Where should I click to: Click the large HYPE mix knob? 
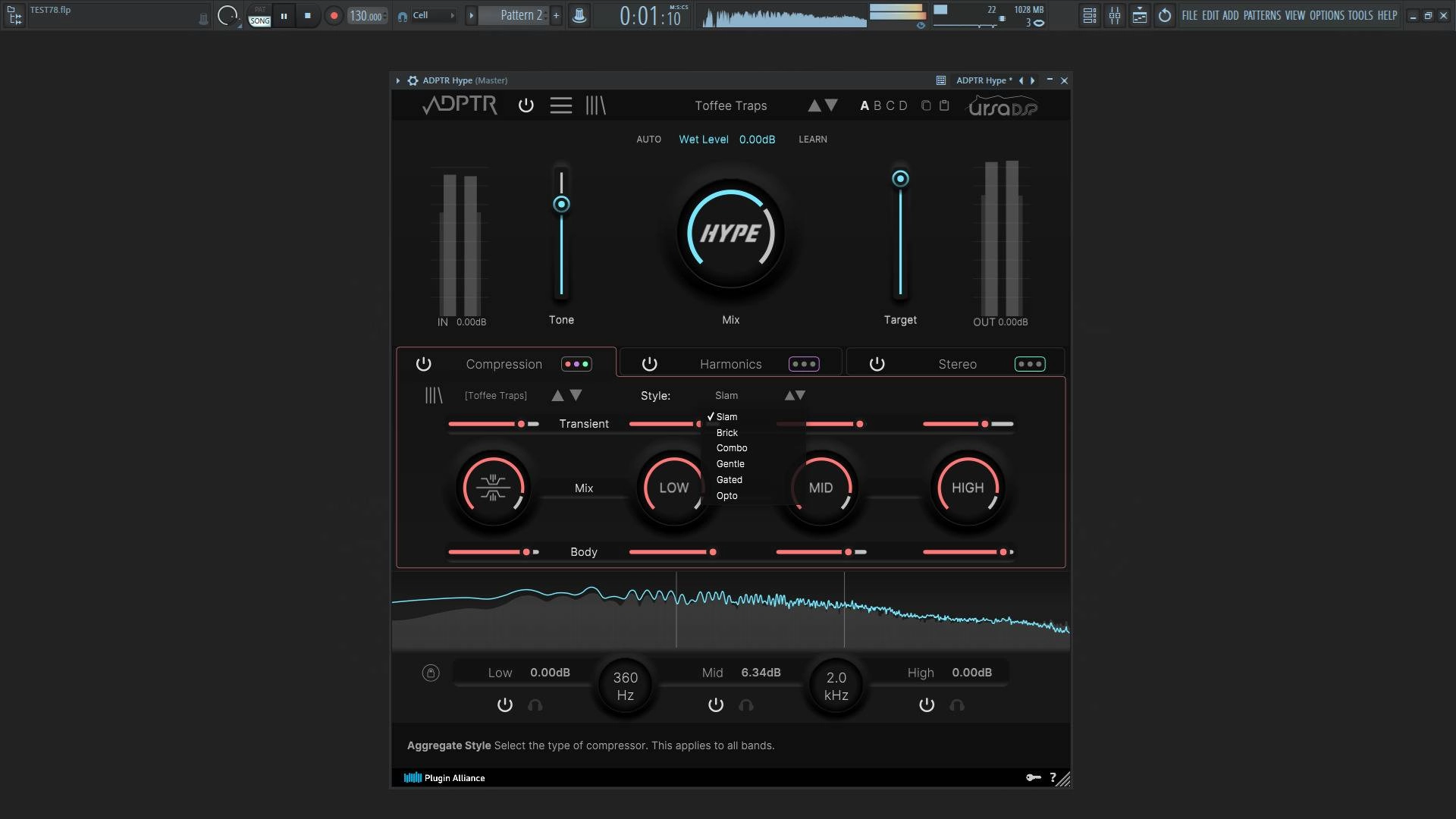[x=730, y=234]
